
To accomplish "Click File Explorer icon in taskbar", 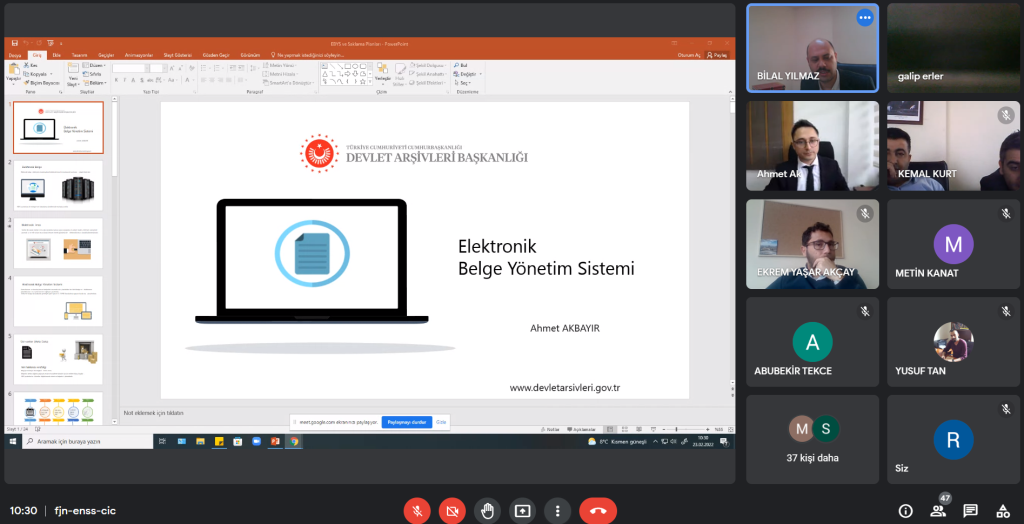I will 200,442.
